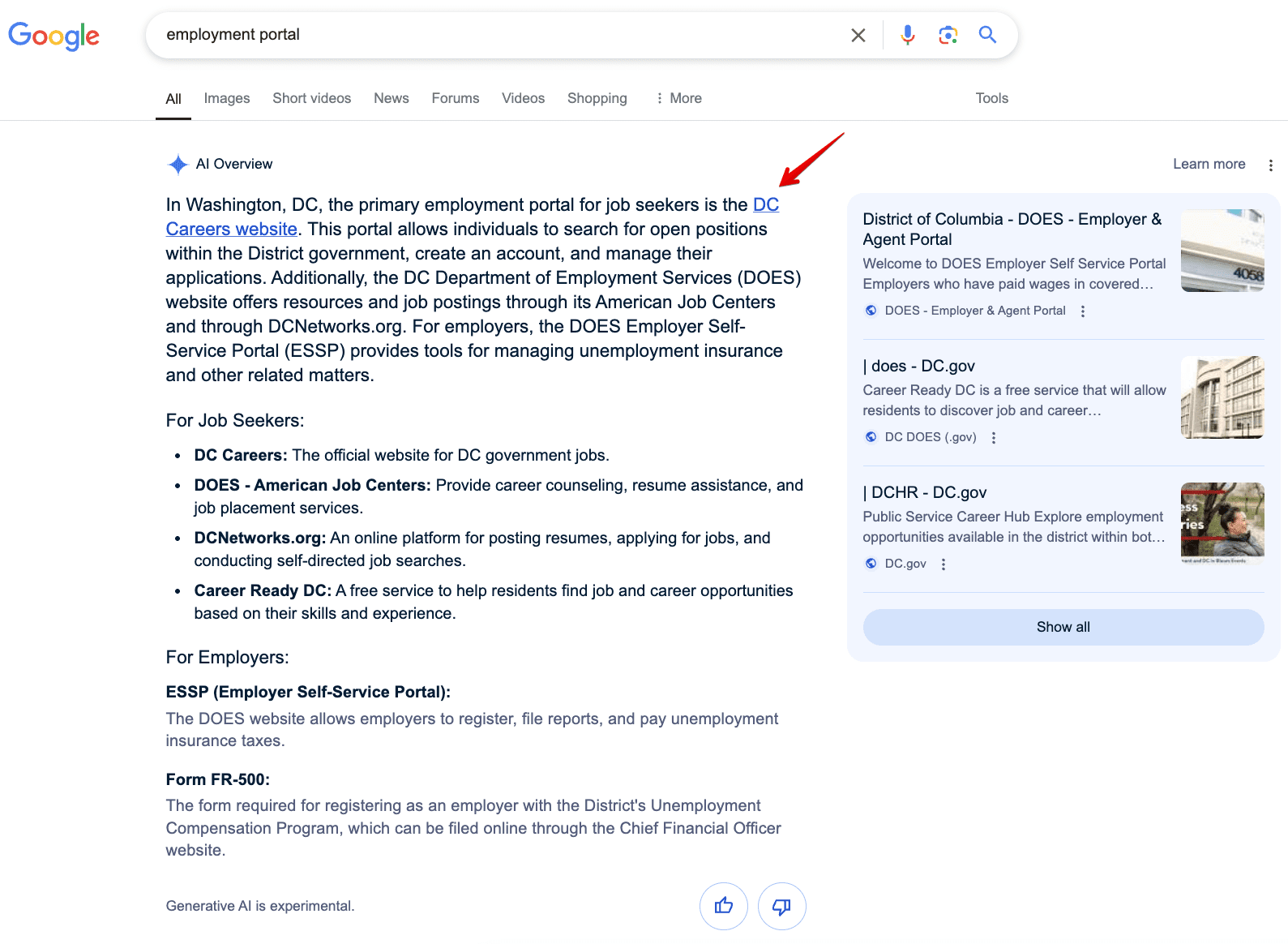Open the '| does - DC.gov' source result
Screen dimensions: 1288x944
(x=918, y=366)
